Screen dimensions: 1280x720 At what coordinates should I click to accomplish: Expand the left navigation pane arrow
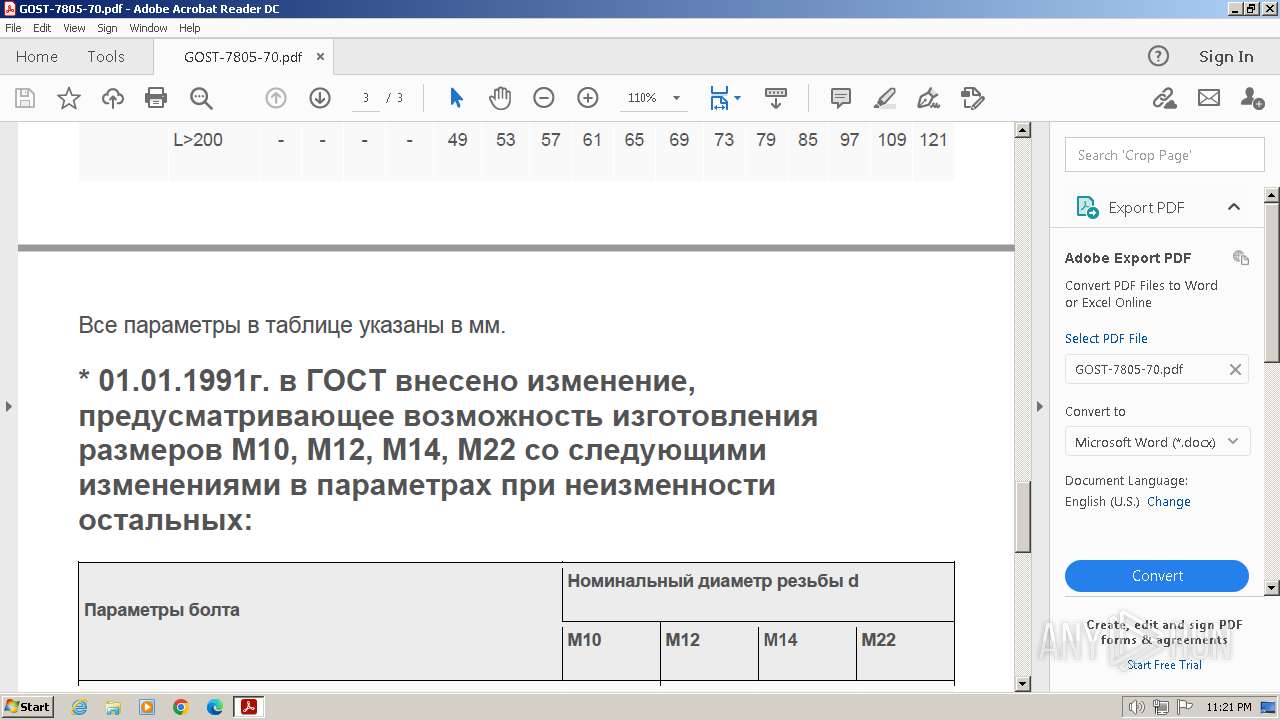pyautogui.click(x=8, y=406)
